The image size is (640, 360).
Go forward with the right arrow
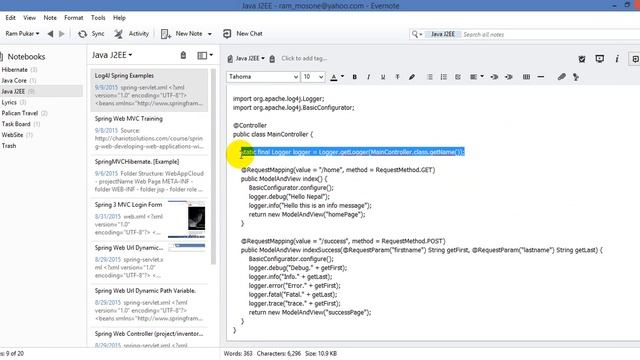pyautogui.click(x=62, y=34)
